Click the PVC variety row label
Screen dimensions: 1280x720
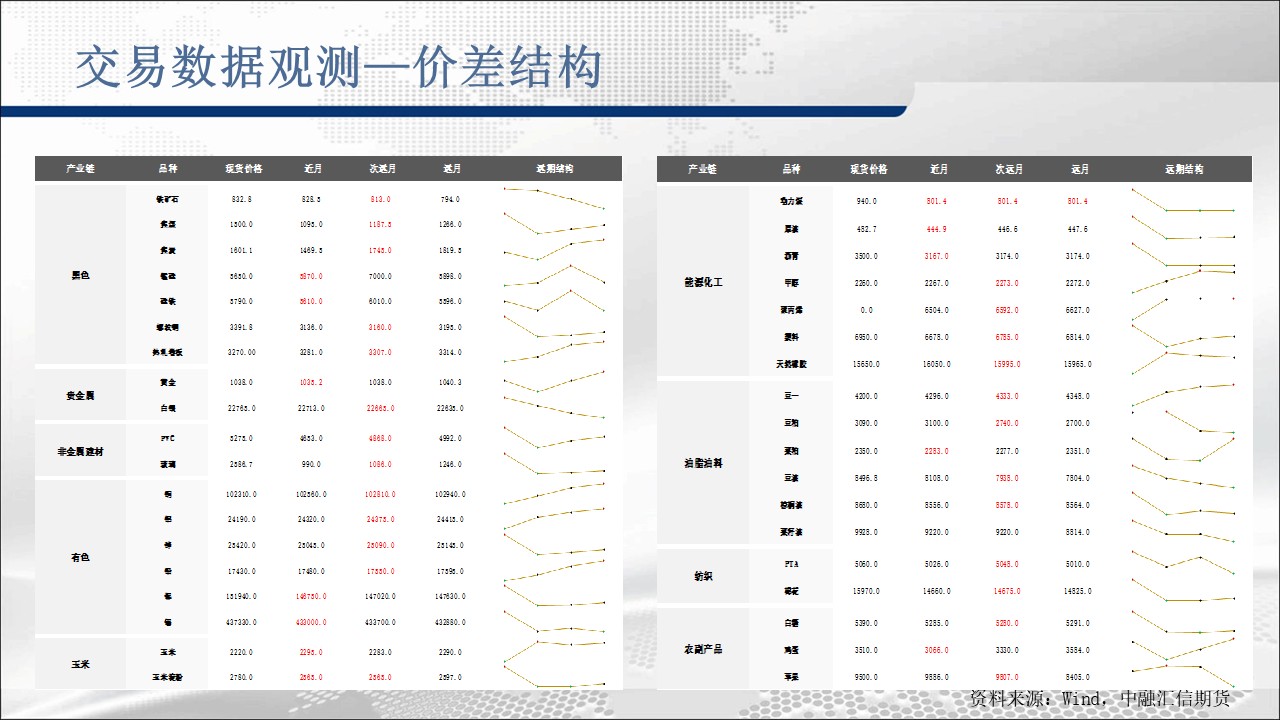[x=167, y=439]
